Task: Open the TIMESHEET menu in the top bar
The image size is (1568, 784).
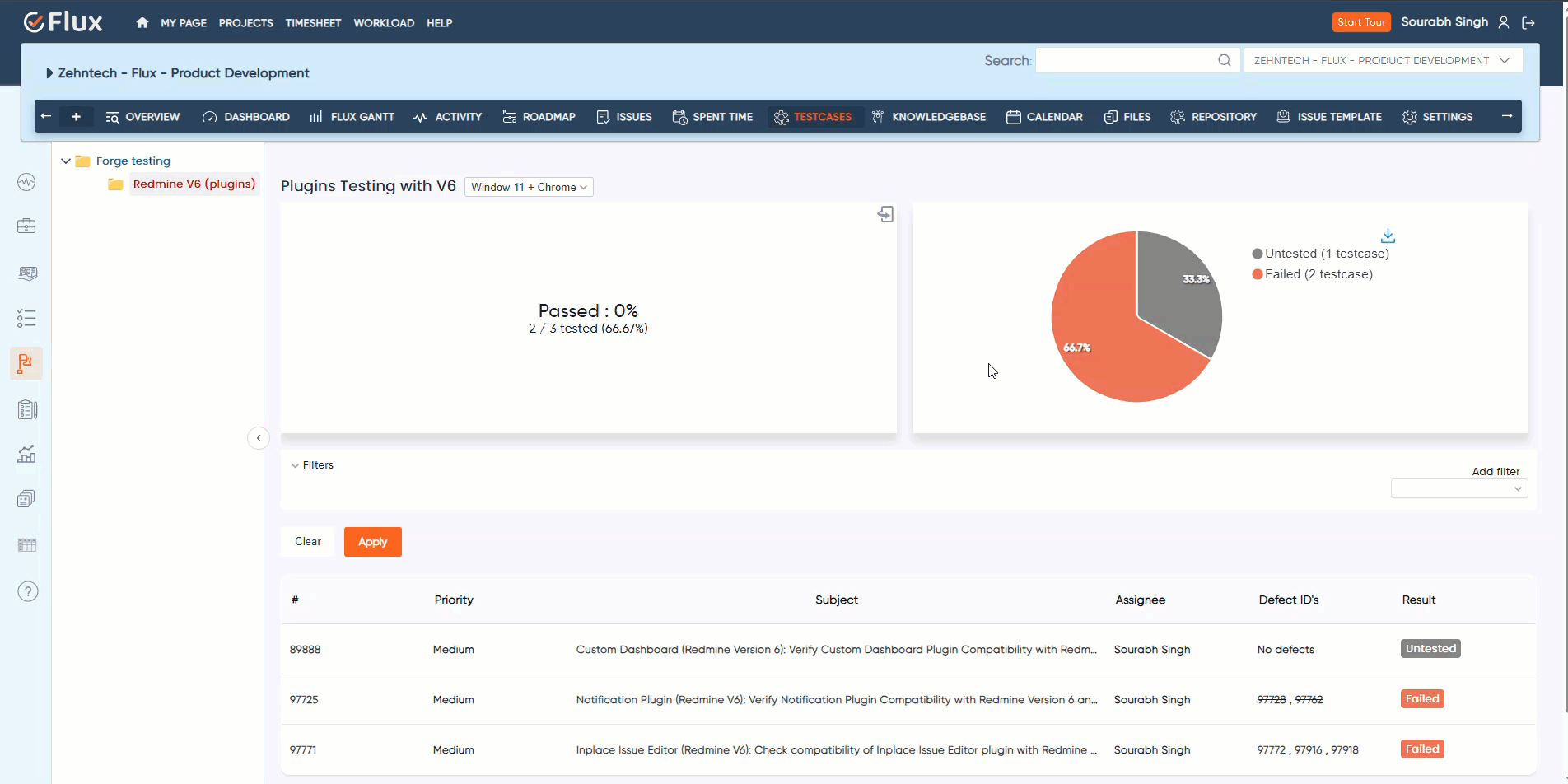Action: (x=313, y=22)
